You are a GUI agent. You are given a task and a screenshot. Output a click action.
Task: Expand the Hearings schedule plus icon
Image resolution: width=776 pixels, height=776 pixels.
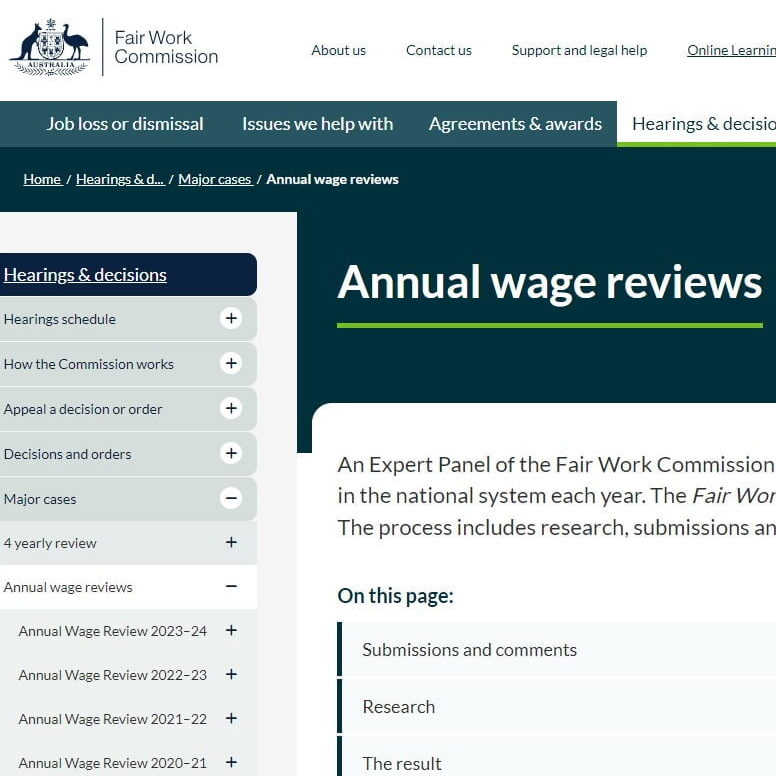coord(231,319)
